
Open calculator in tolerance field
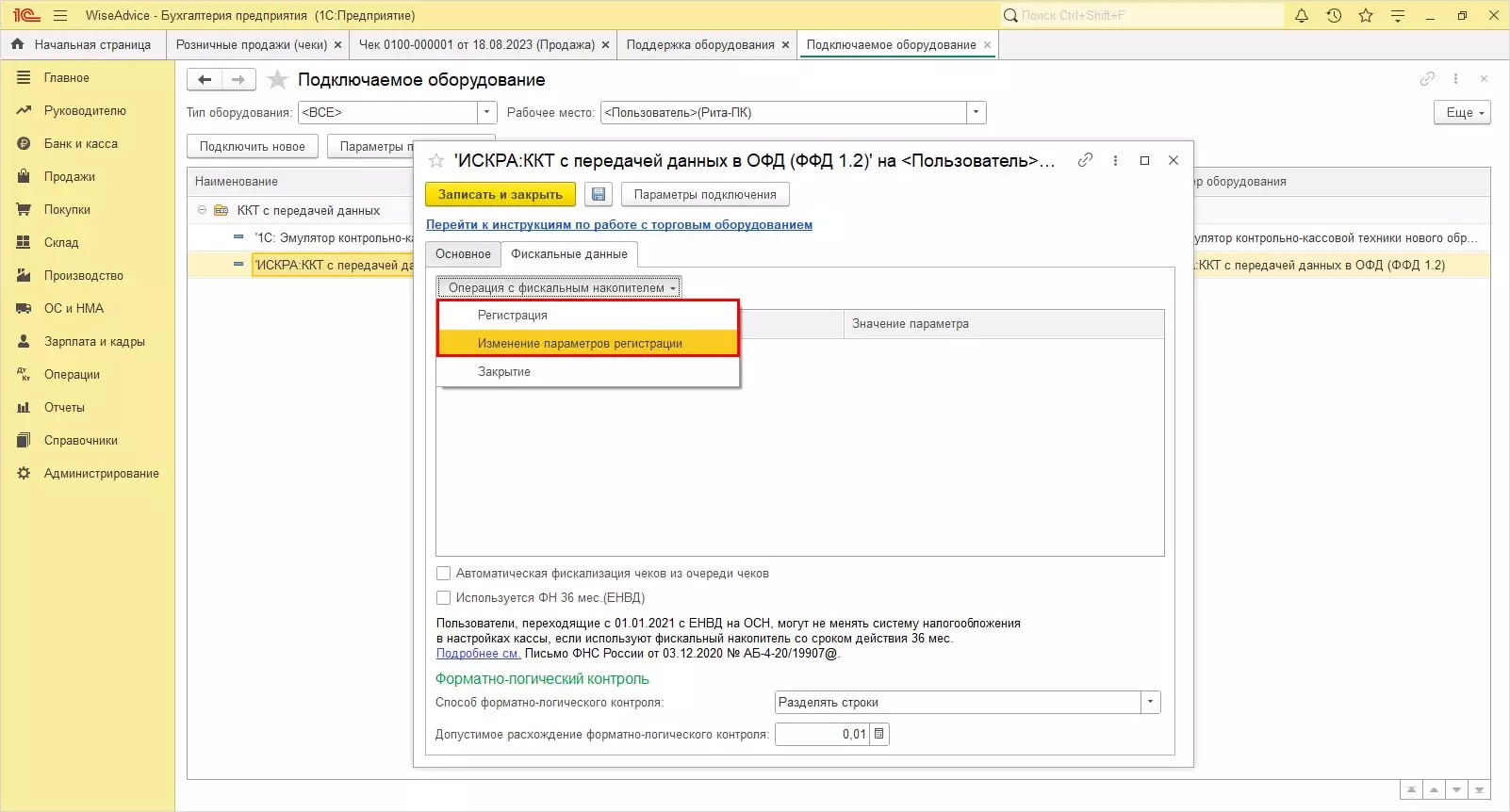(878, 734)
